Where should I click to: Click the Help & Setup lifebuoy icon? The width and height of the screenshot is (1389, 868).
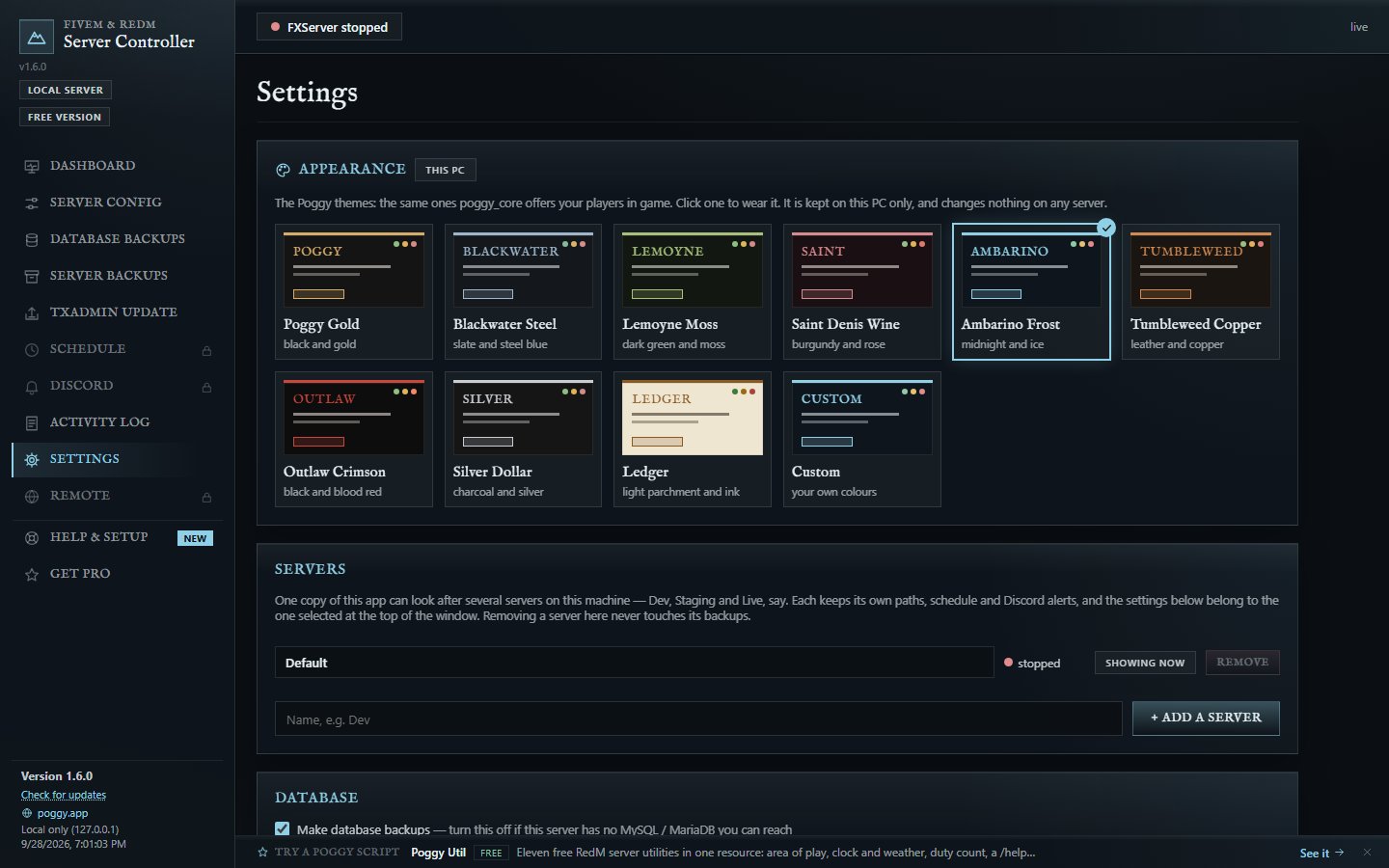[x=32, y=538]
